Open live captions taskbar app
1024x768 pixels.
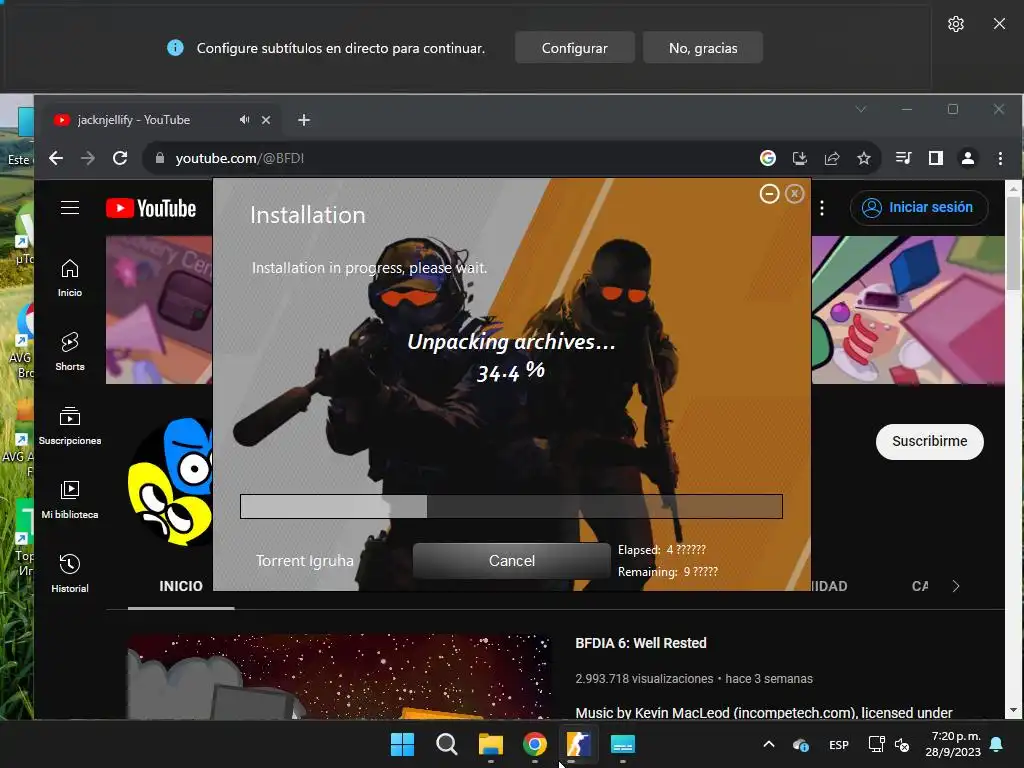pos(623,744)
